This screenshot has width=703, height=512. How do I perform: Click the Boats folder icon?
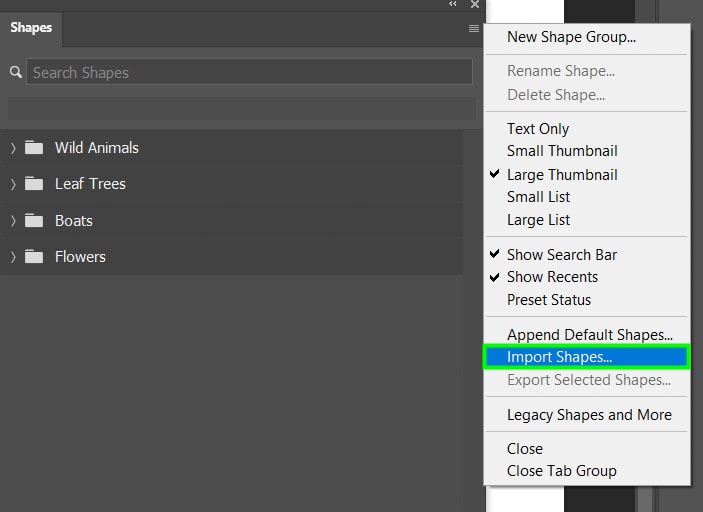click(x=34, y=221)
